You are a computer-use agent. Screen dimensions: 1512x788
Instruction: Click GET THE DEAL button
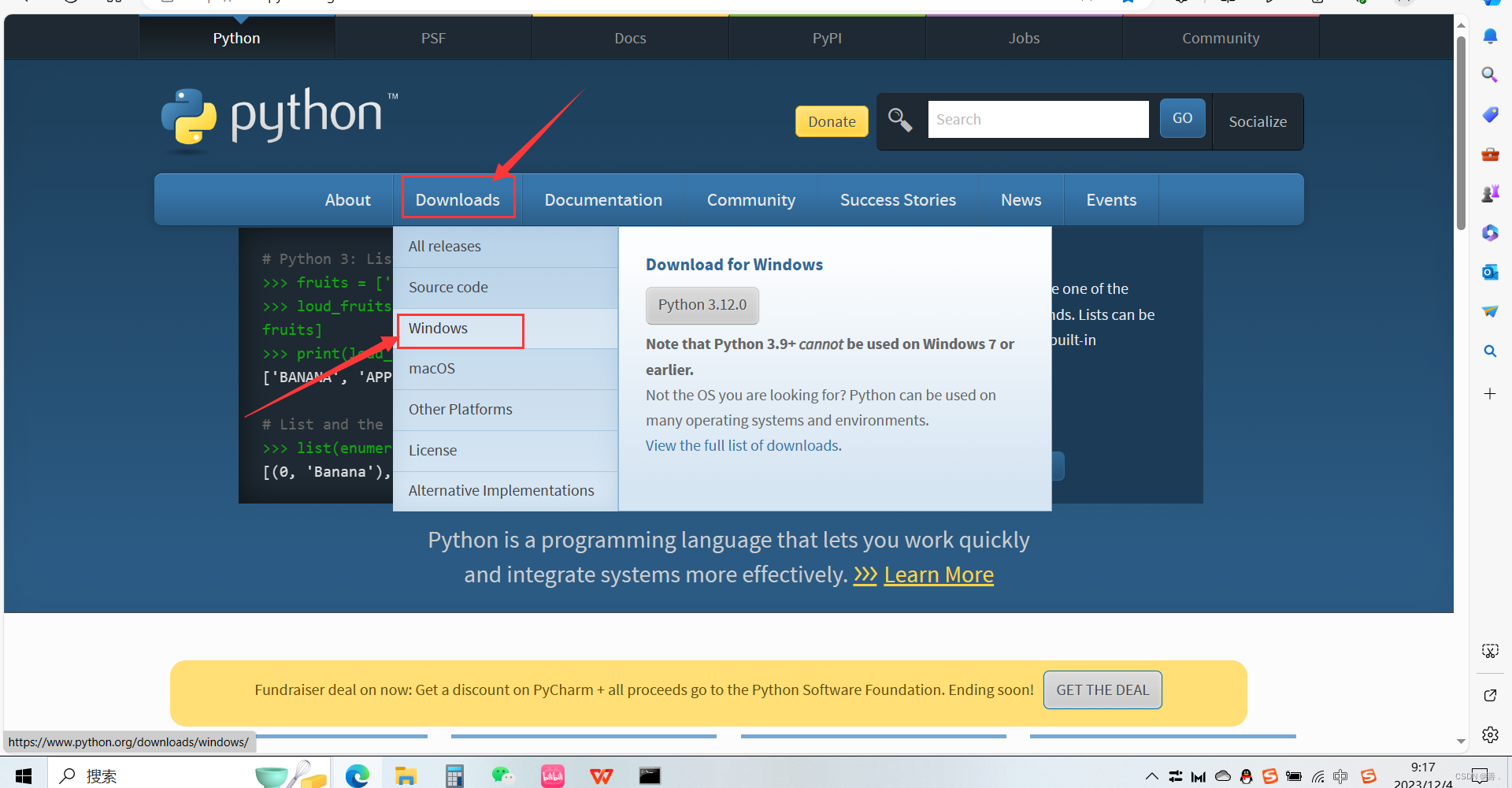(x=1102, y=690)
